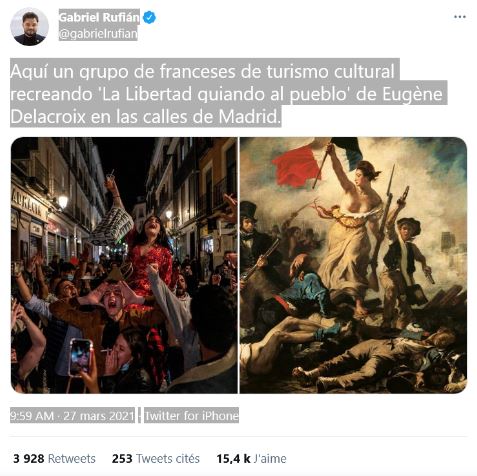View the 253 Tweets cités list
477x476 pixels.
tap(156, 458)
